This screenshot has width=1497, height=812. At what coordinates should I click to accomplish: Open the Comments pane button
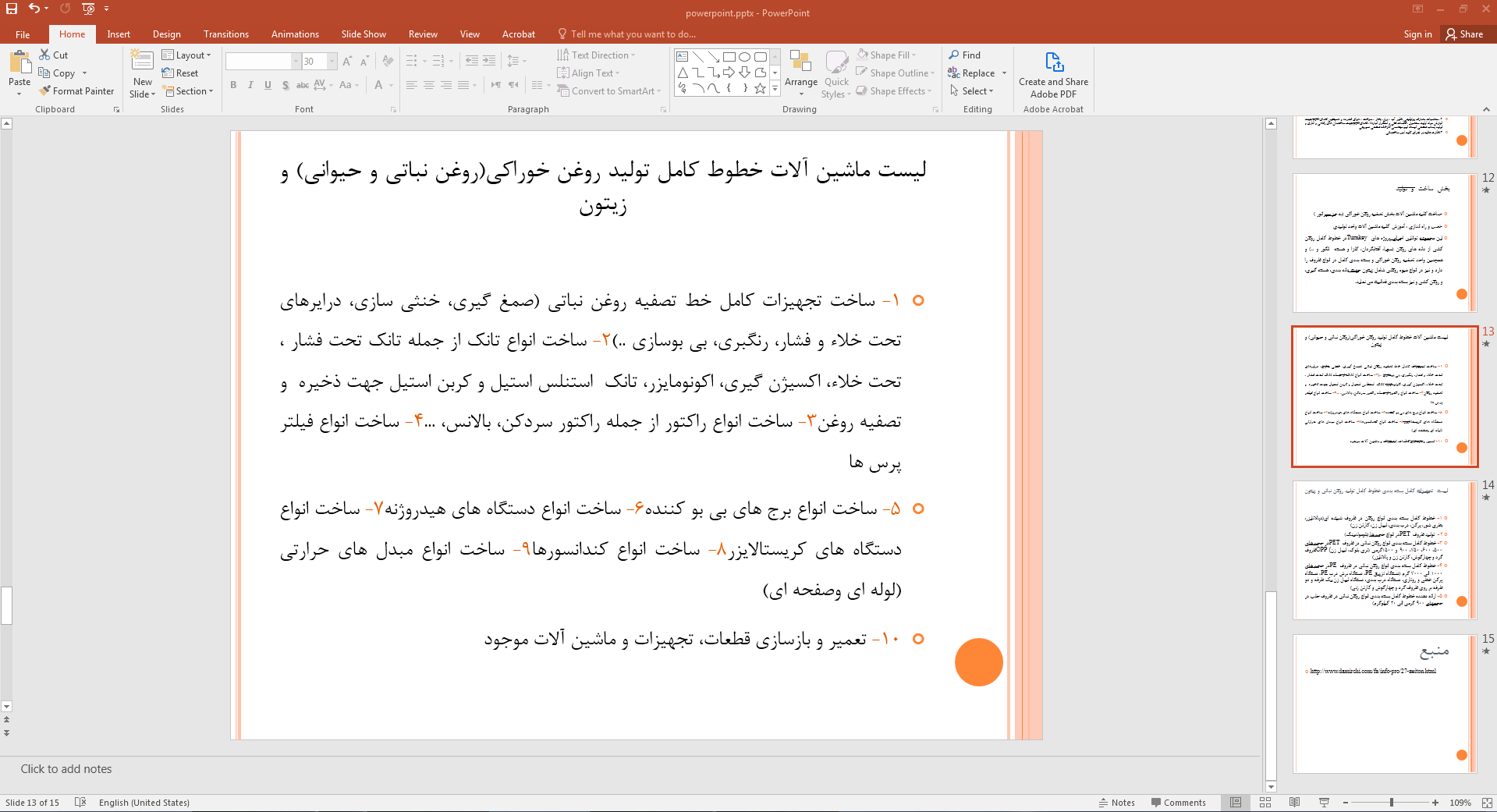click(x=1178, y=803)
